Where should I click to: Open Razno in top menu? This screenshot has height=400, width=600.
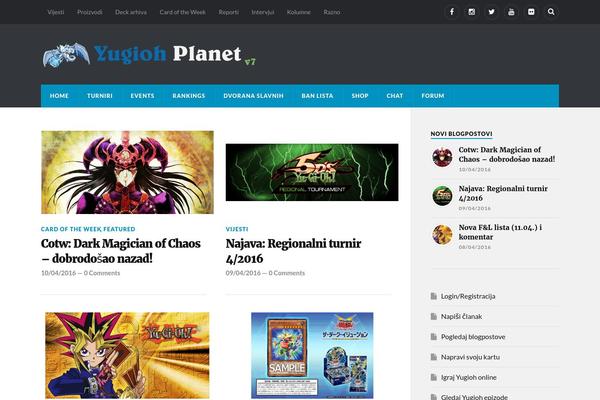tap(332, 12)
